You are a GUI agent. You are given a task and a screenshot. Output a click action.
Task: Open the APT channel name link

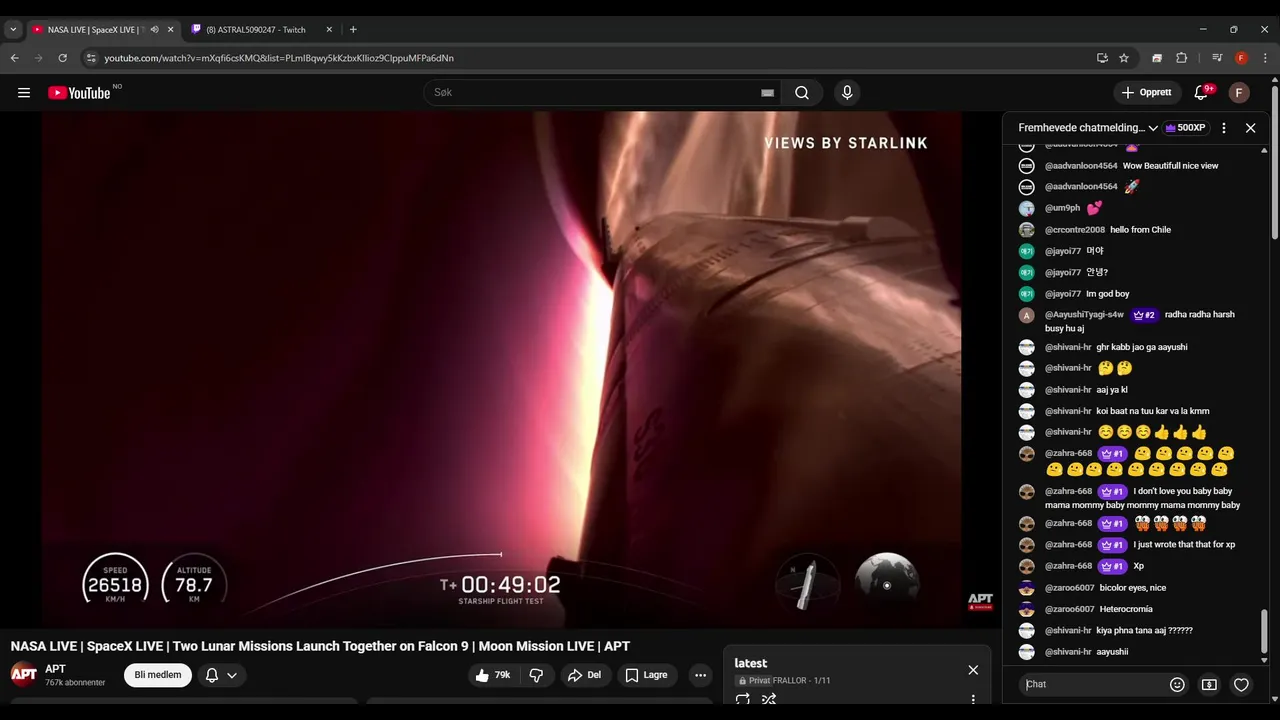point(55,669)
